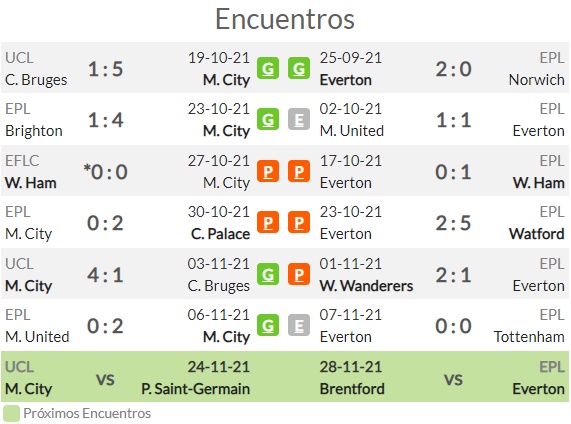The height and width of the screenshot is (424, 571).
Task: Click the Encuentros heading
Action: point(285,19)
